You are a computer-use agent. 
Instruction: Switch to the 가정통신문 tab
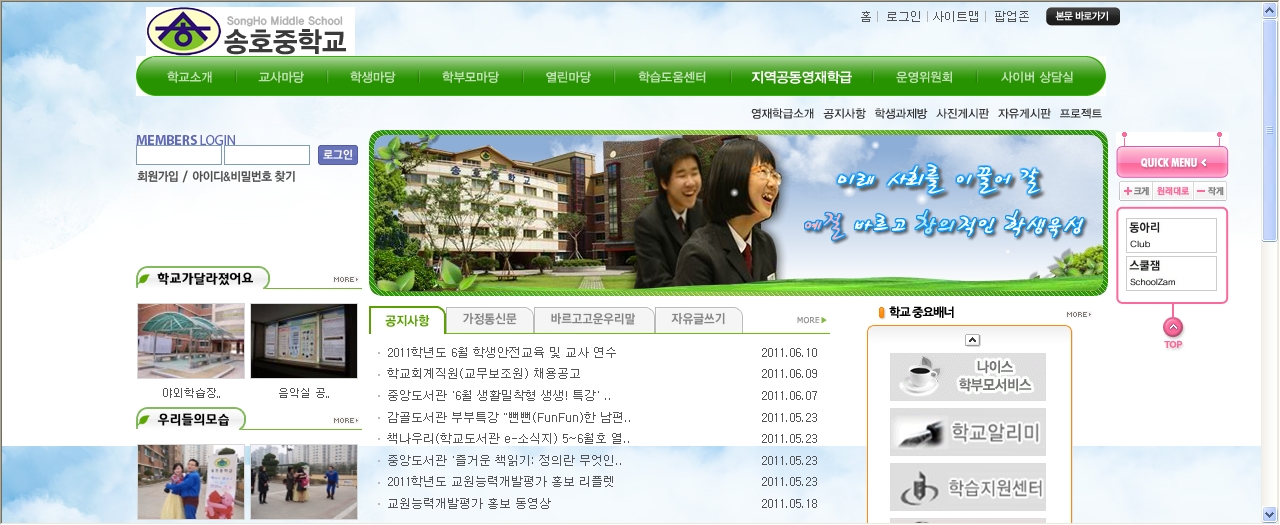point(489,320)
